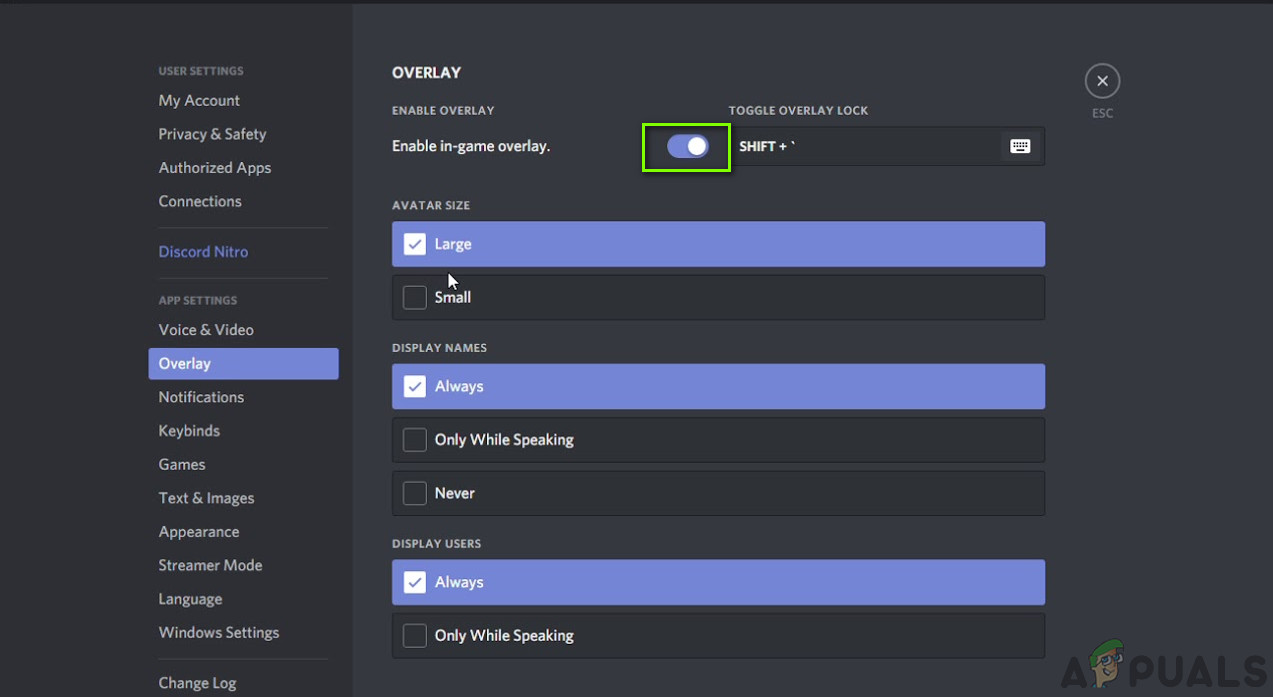Select Only While Speaking under Display Names
The height and width of the screenshot is (697, 1273).
[x=415, y=440]
